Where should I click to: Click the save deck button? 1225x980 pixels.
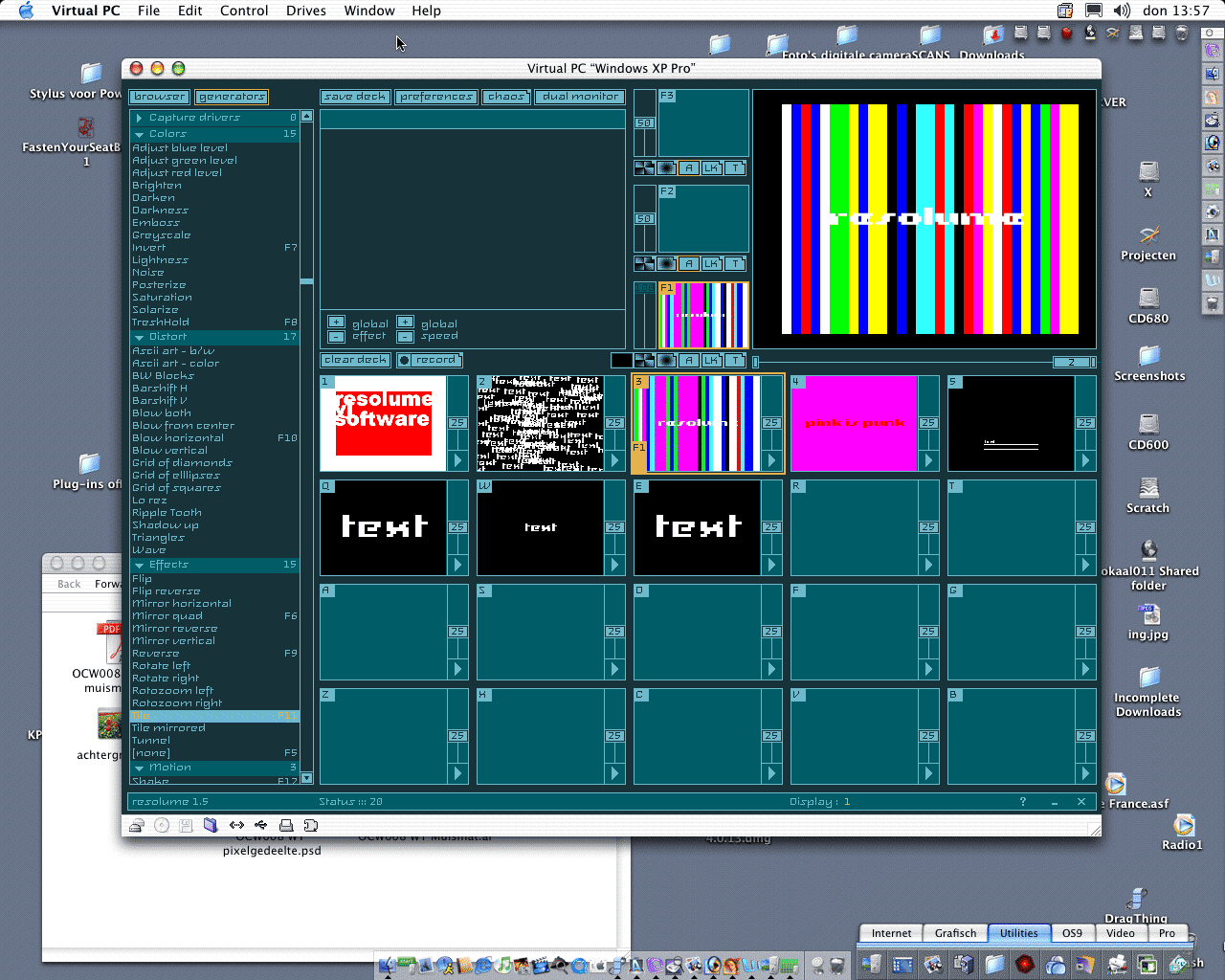click(x=355, y=97)
